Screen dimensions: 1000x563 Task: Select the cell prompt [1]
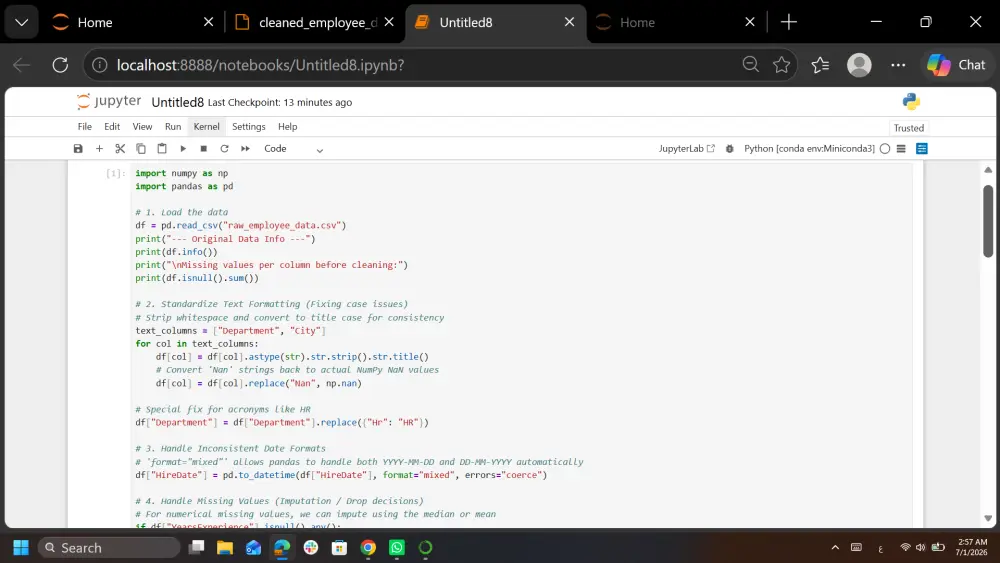(115, 173)
